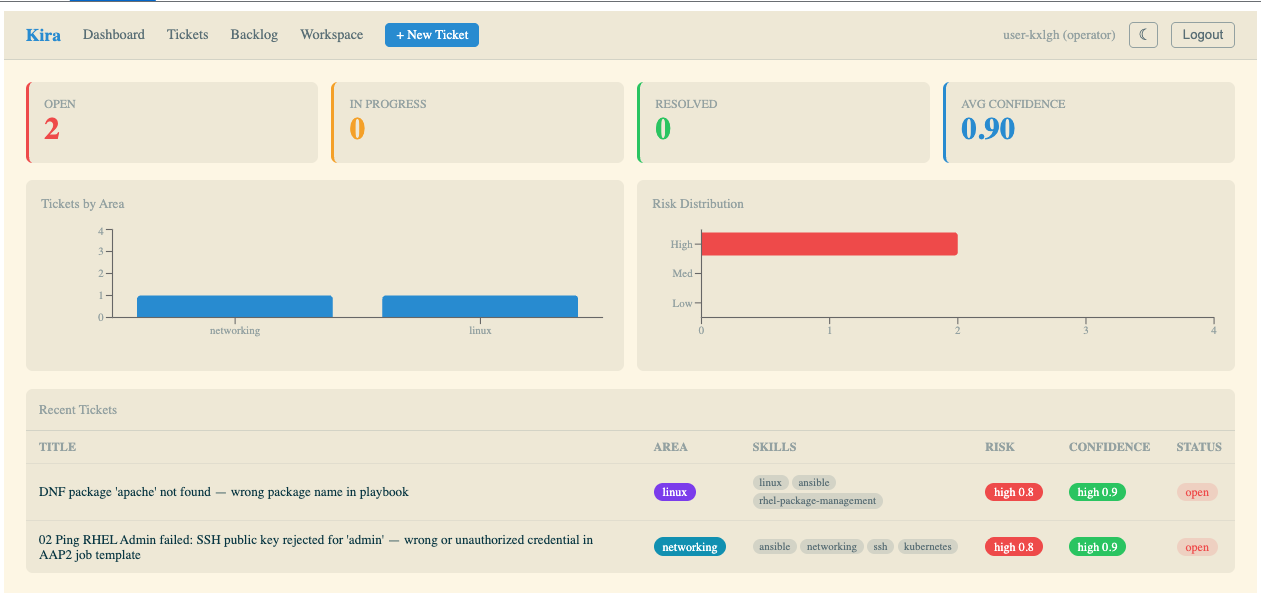Go to the Tickets page

[188, 35]
